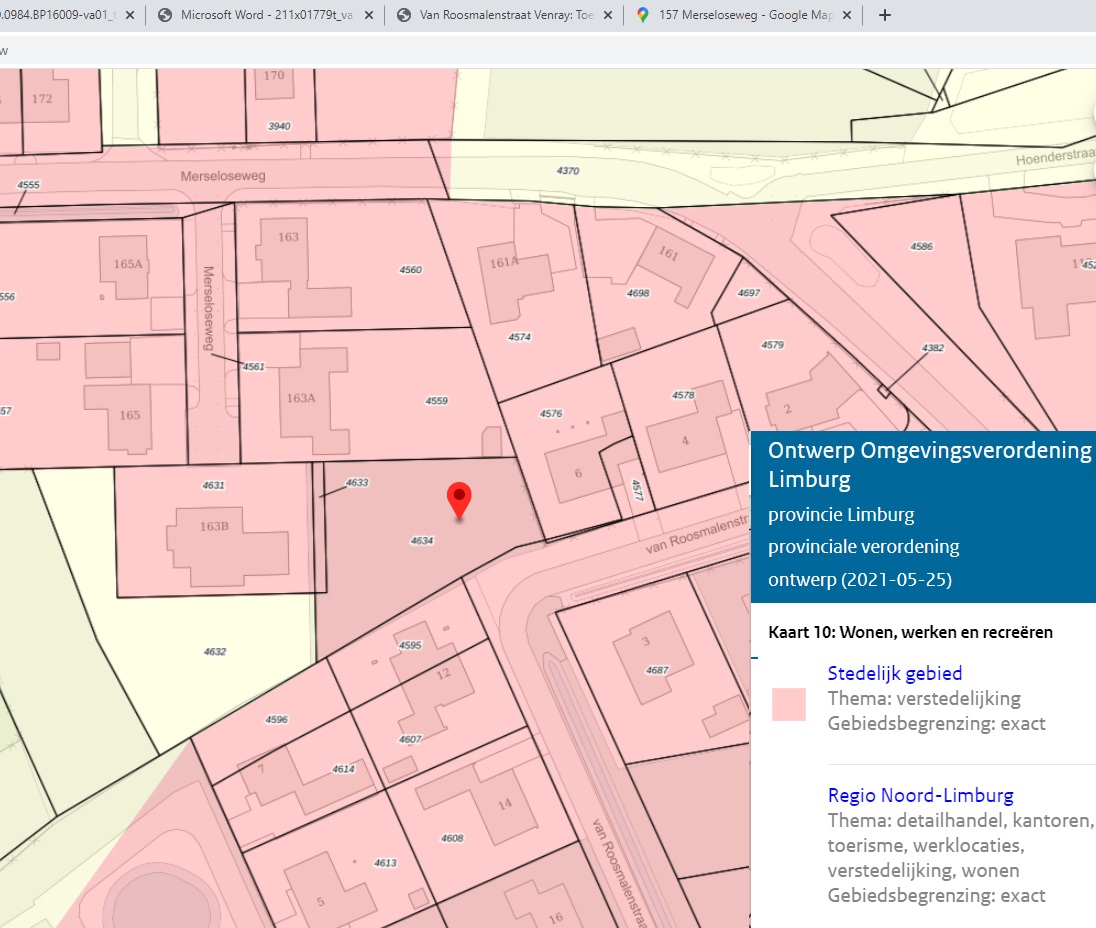The image size is (1096, 928).
Task: Close the Google Maps tab
Action: tap(846, 15)
